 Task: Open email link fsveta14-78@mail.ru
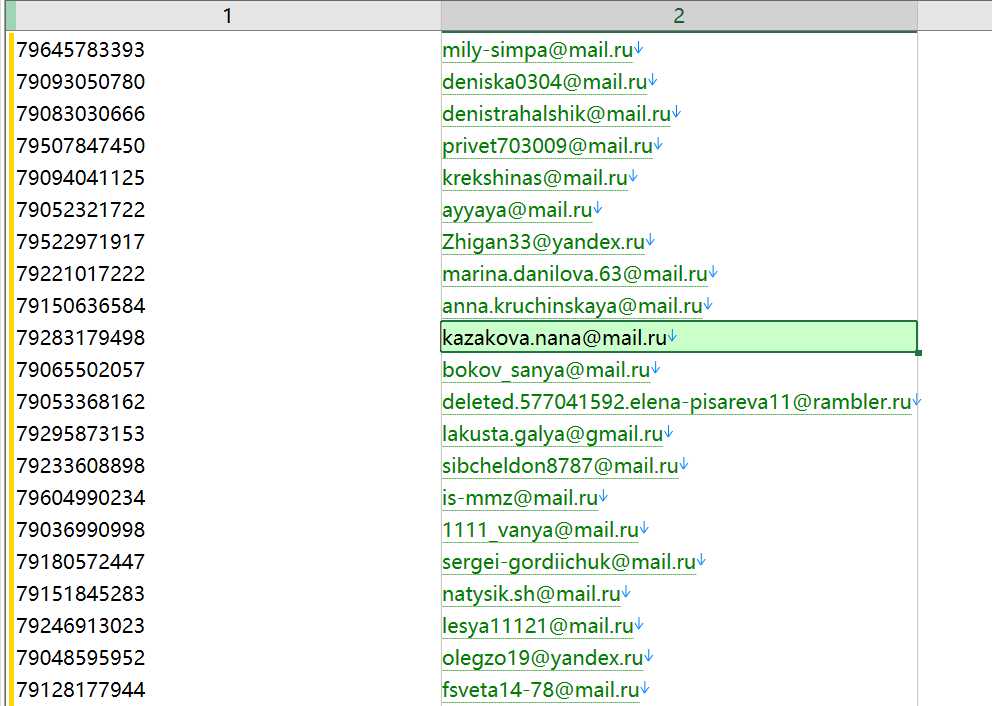click(540, 690)
